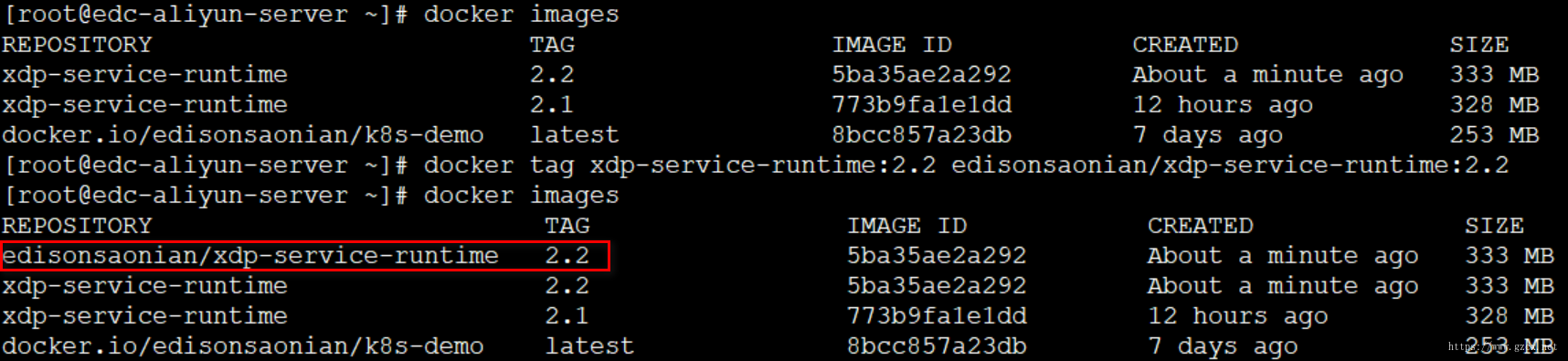Screen dimensions: 1568x361
Task: Click the second 'docker images' command line
Action: 312,196
